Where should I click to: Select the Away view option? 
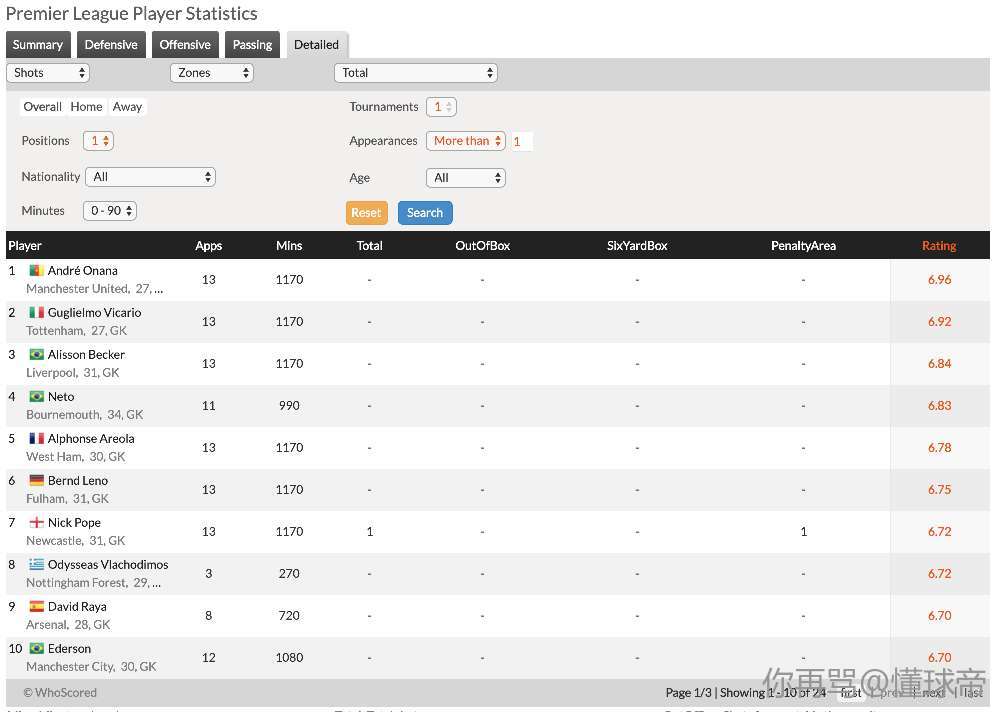(x=127, y=107)
